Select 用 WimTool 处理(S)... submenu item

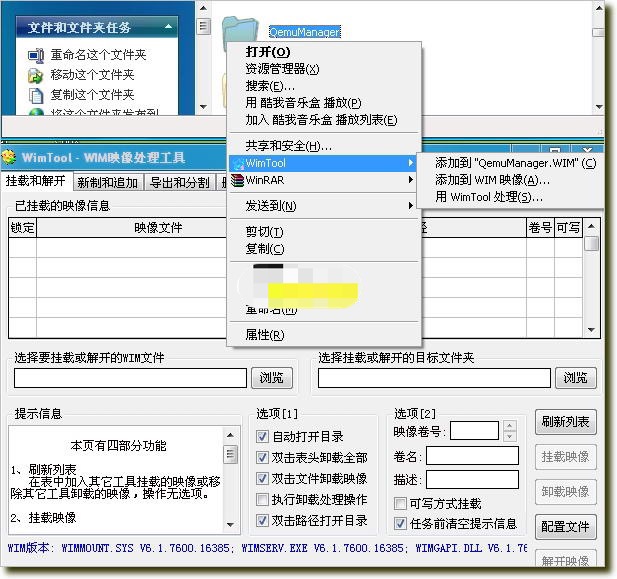pyautogui.click(x=510, y=197)
